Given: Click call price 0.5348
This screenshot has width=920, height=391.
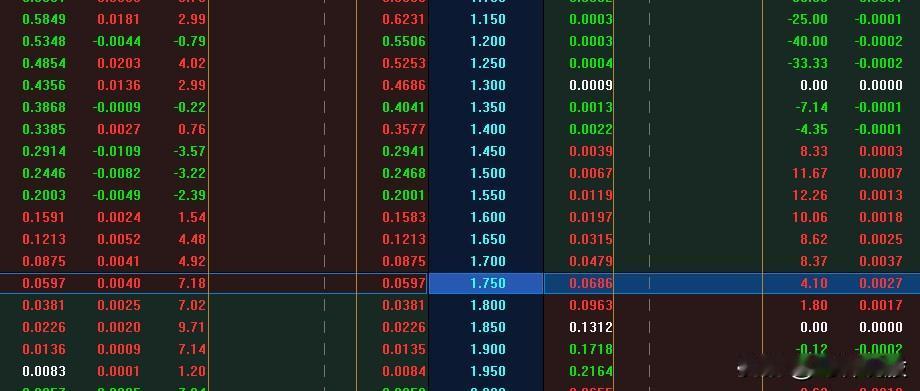Looking at the screenshot, I should click(44, 41).
